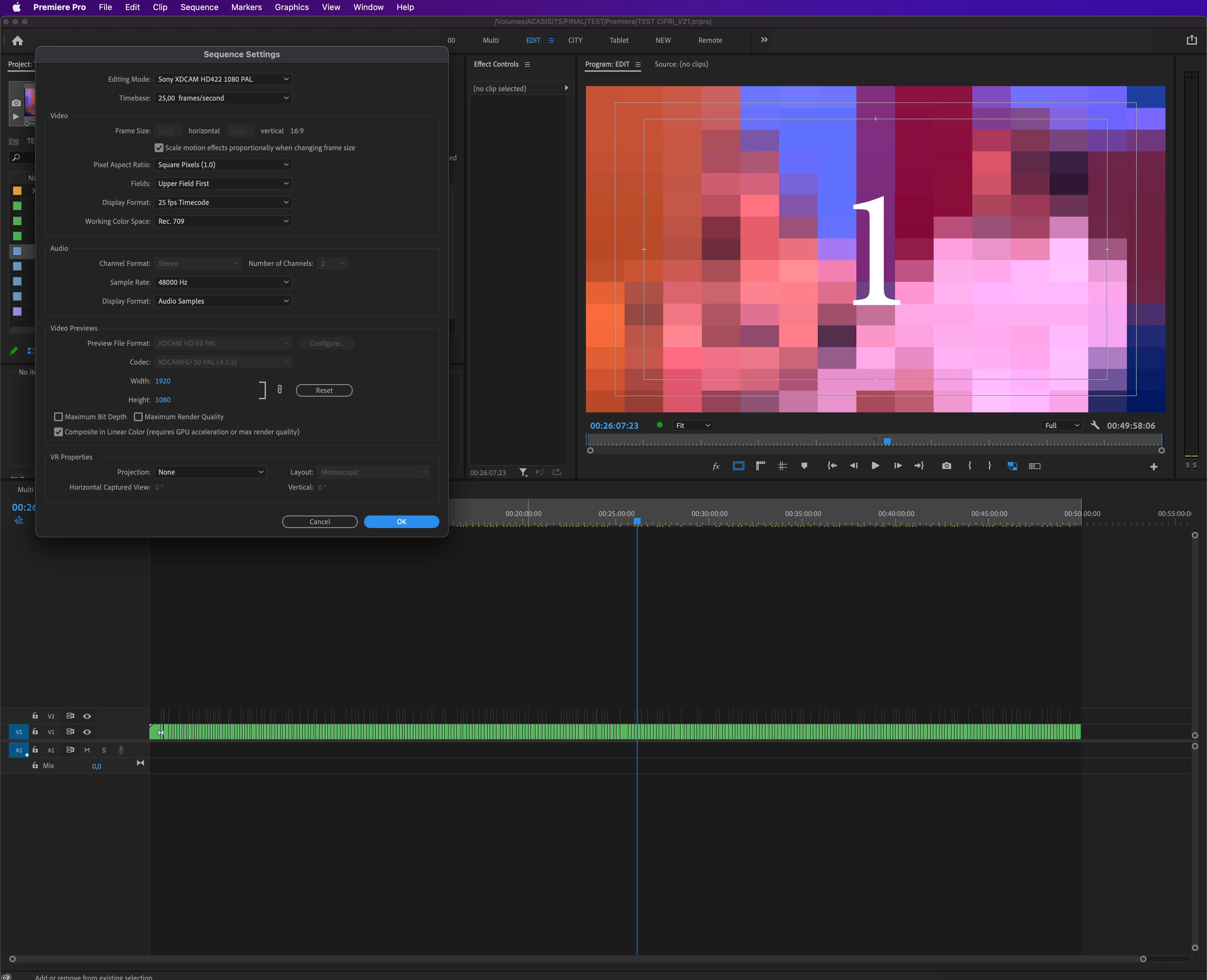Click the Export Frame camera icon
The height and width of the screenshot is (980, 1207).
click(947, 466)
